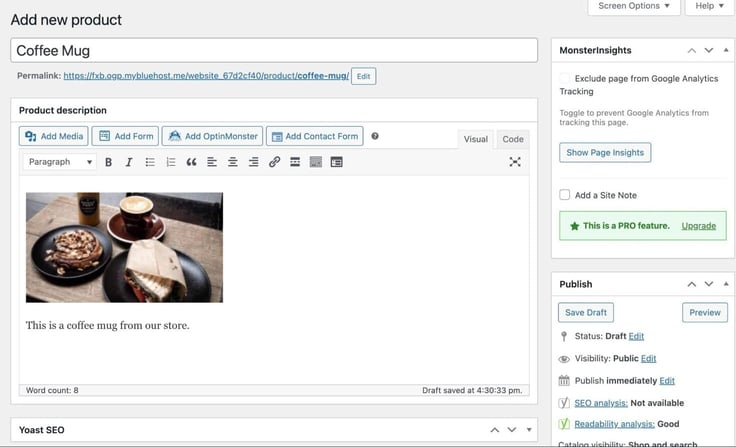Click Save Draft button
Image resolution: width=736 pixels, height=447 pixels.
point(586,313)
